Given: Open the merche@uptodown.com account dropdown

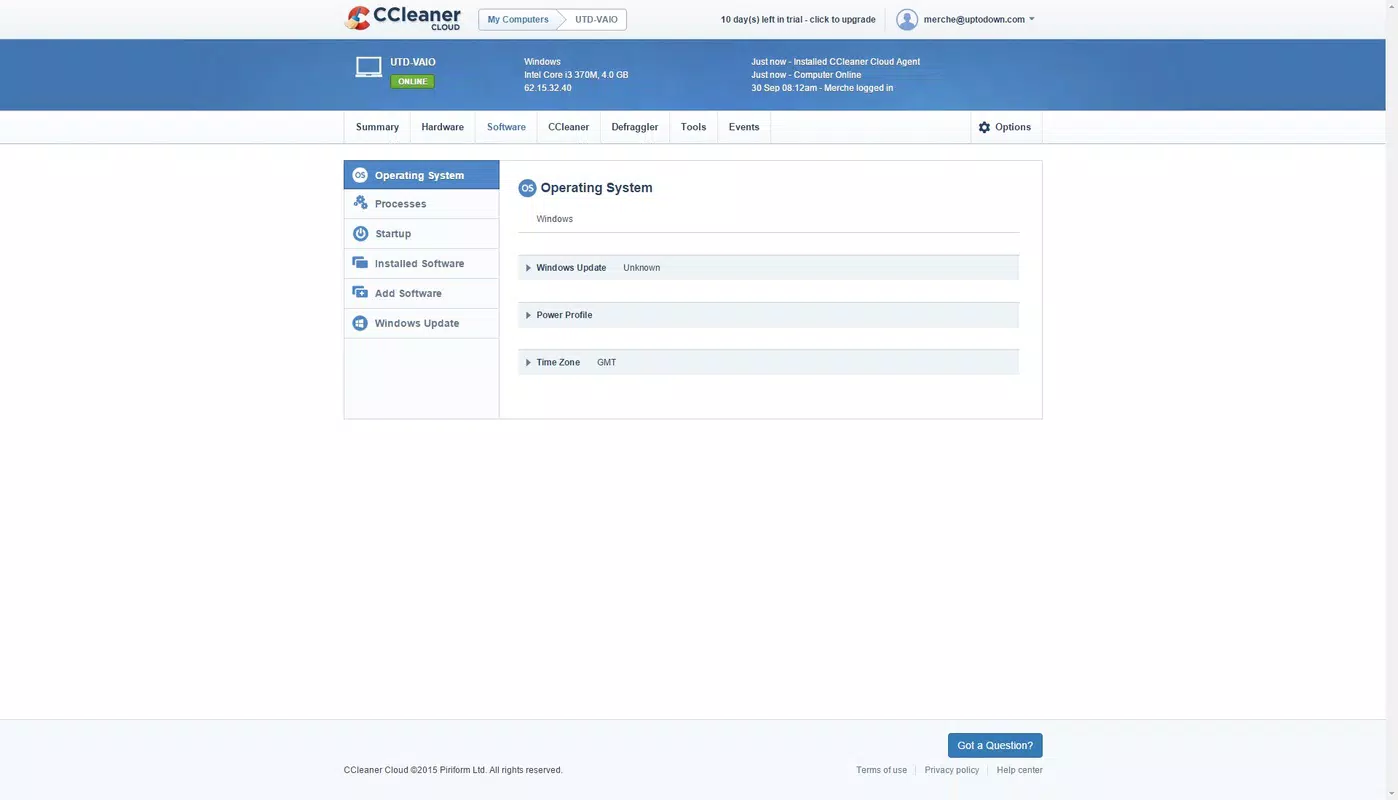Looking at the screenshot, I should coord(979,19).
